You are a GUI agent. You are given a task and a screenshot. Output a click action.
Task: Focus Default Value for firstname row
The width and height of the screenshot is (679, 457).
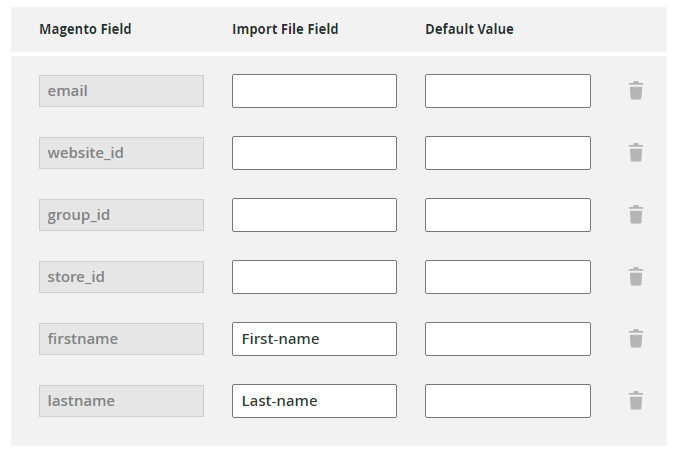(x=507, y=339)
